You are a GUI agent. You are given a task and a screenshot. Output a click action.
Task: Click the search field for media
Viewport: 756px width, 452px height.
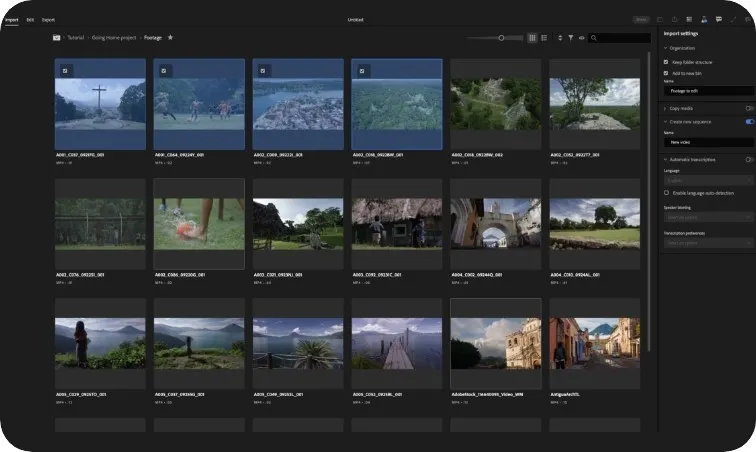pos(620,38)
